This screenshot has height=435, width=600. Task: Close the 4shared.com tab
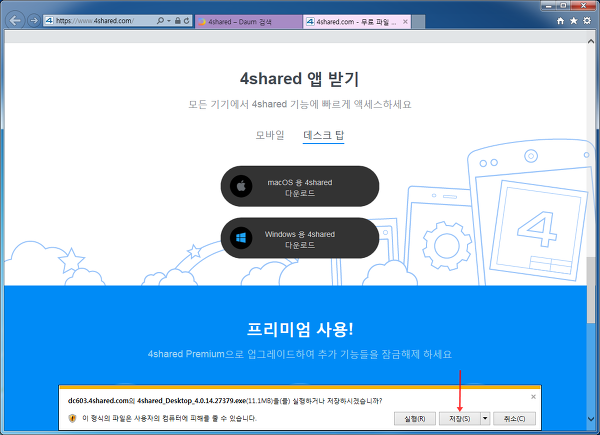click(x=405, y=22)
